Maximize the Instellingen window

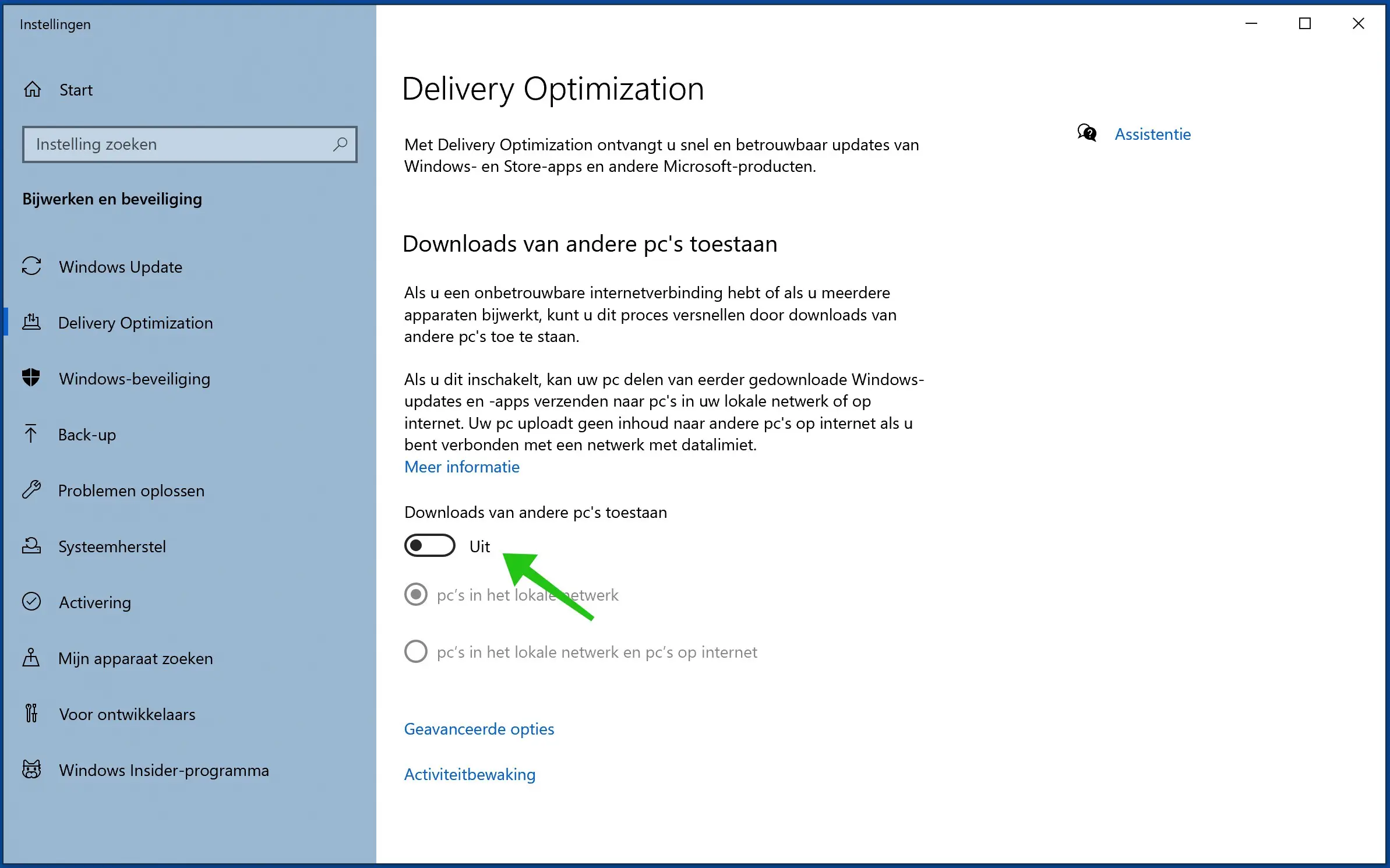(x=1305, y=23)
